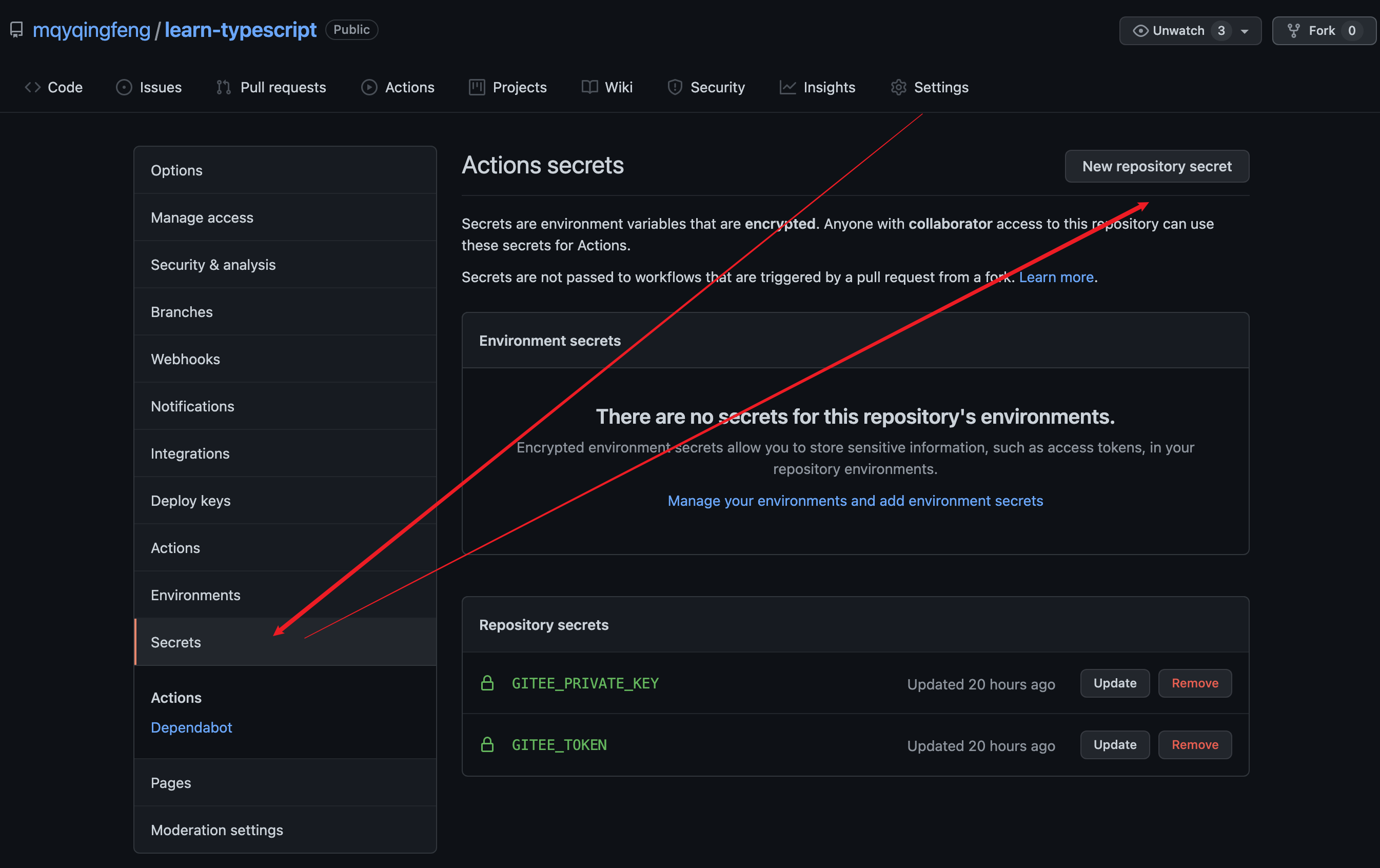The width and height of the screenshot is (1380, 868).
Task: Click the lock icon beside GITEE_PRIVATE_KEY
Action: click(487, 683)
